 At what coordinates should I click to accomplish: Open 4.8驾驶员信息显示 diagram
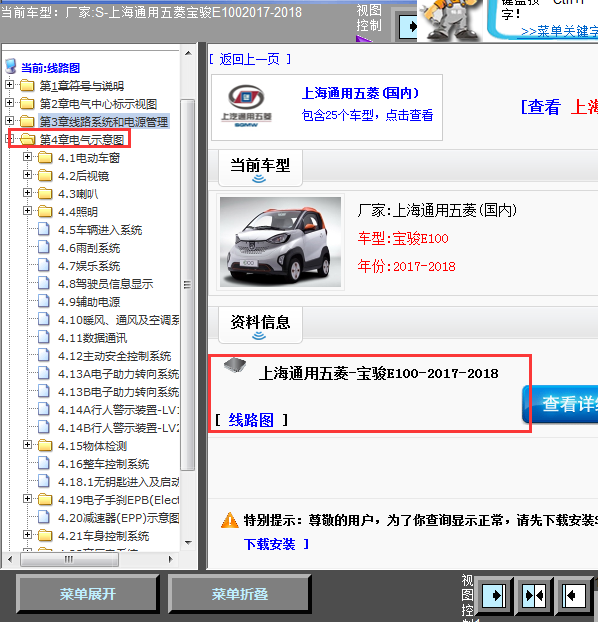(105, 284)
